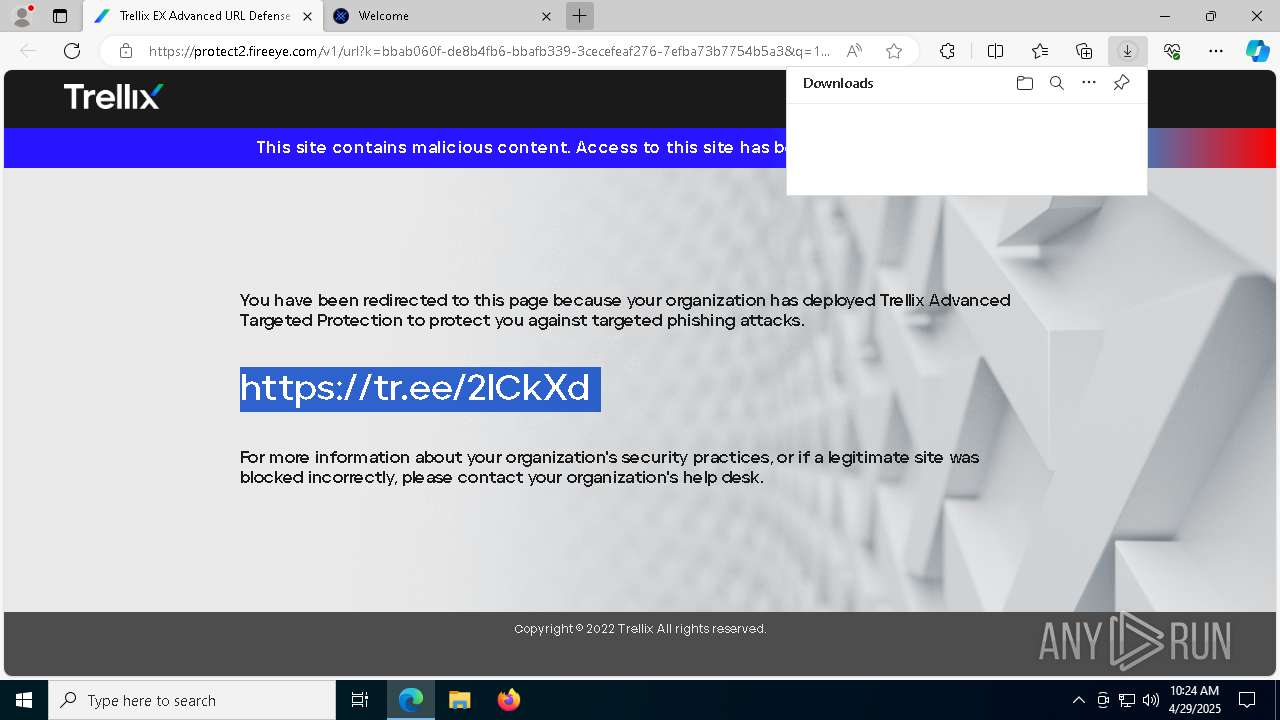Open downloads folder from Downloads panel
1280x720 pixels.
point(1024,83)
